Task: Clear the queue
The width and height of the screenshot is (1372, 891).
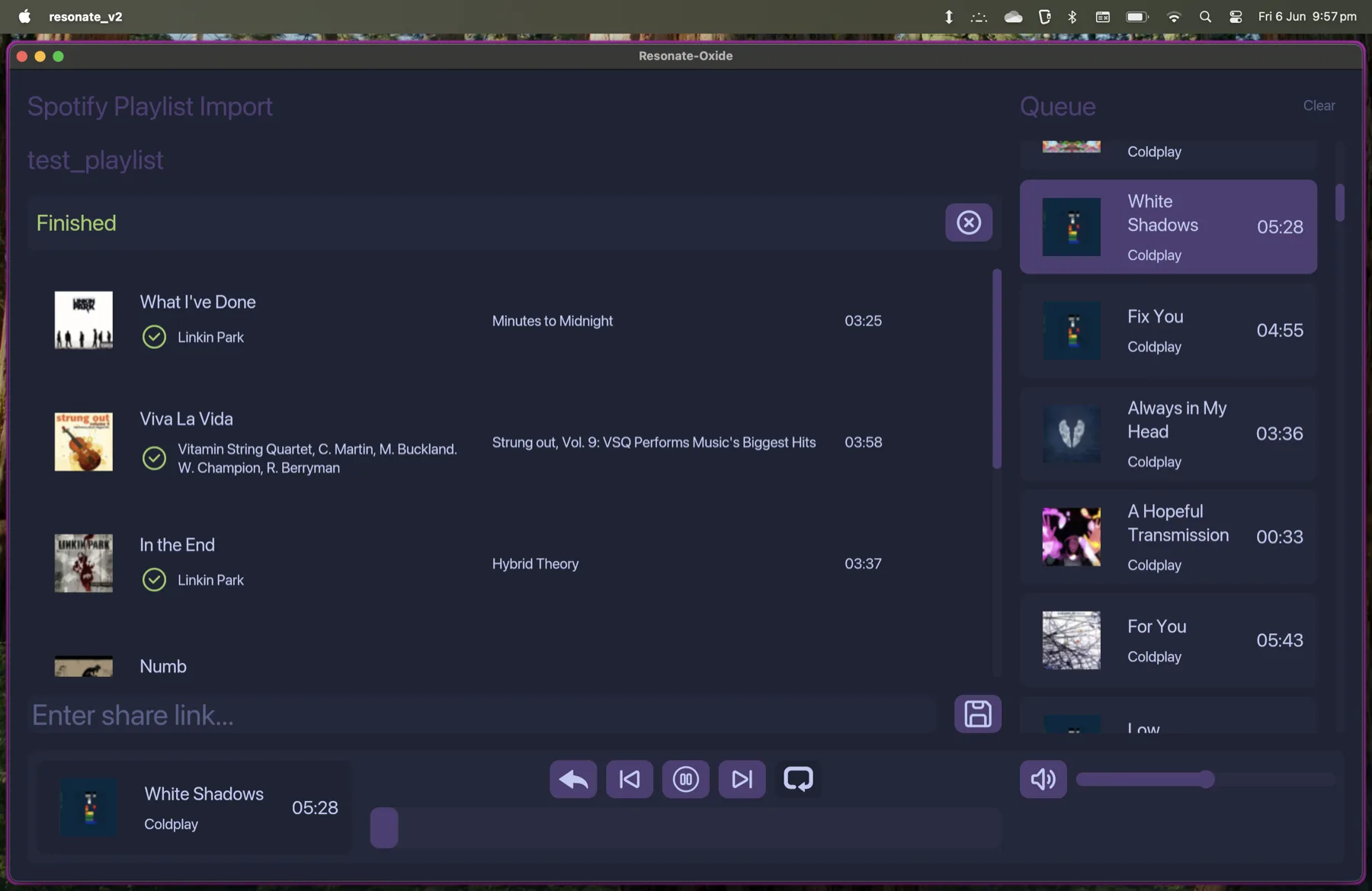Action: (x=1319, y=106)
